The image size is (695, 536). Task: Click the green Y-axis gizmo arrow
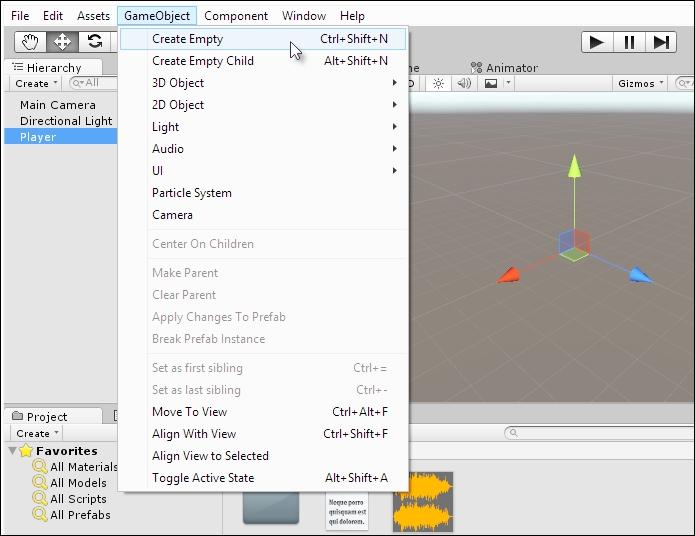tap(574, 167)
